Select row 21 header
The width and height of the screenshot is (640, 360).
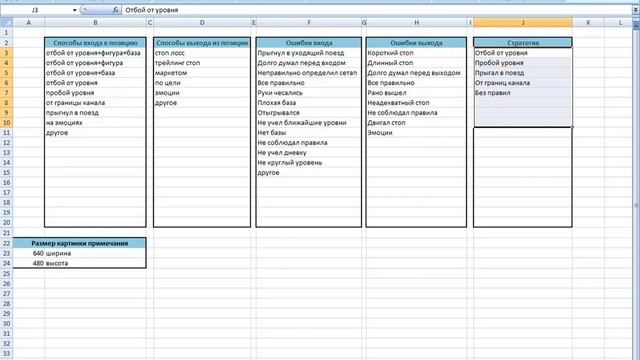(6, 233)
